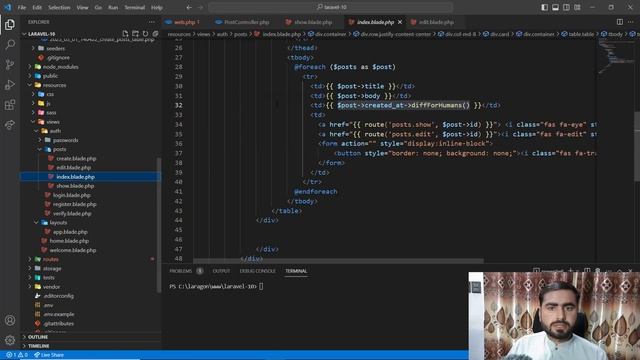The image size is (640, 360).
Task: Click the command center search box
Action: (331, 7)
